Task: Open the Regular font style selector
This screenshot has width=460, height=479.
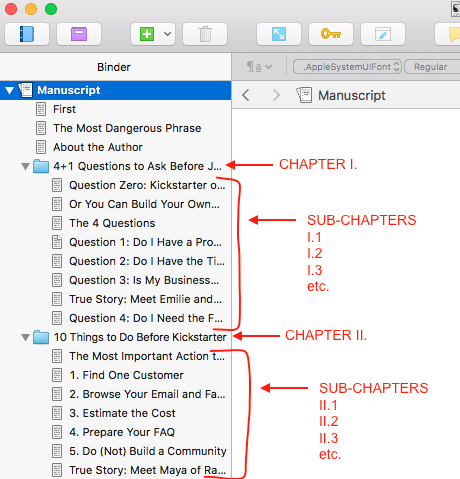Action: 432,67
